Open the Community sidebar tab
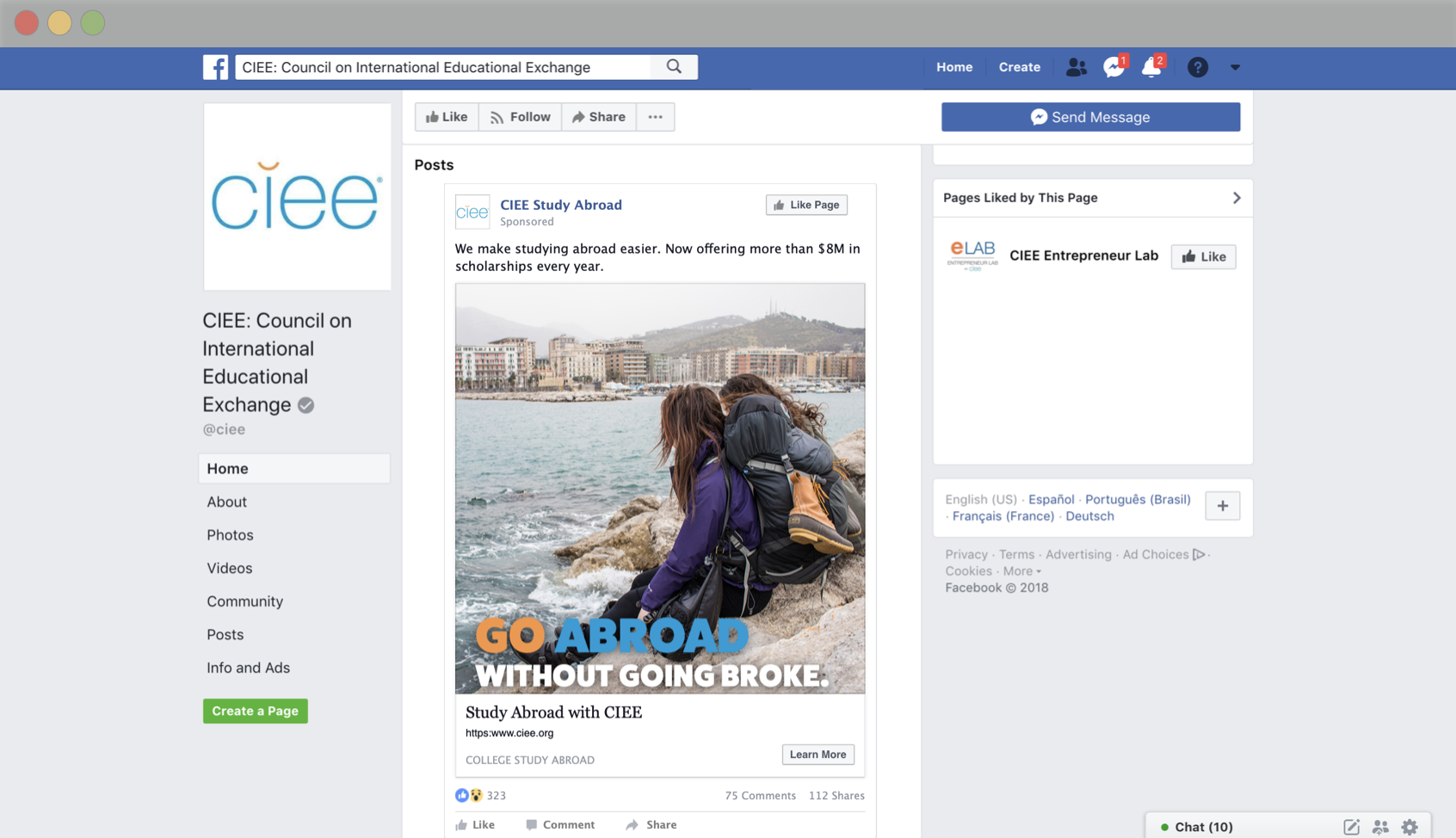This screenshot has height=838, width=1456. coord(244,601)
